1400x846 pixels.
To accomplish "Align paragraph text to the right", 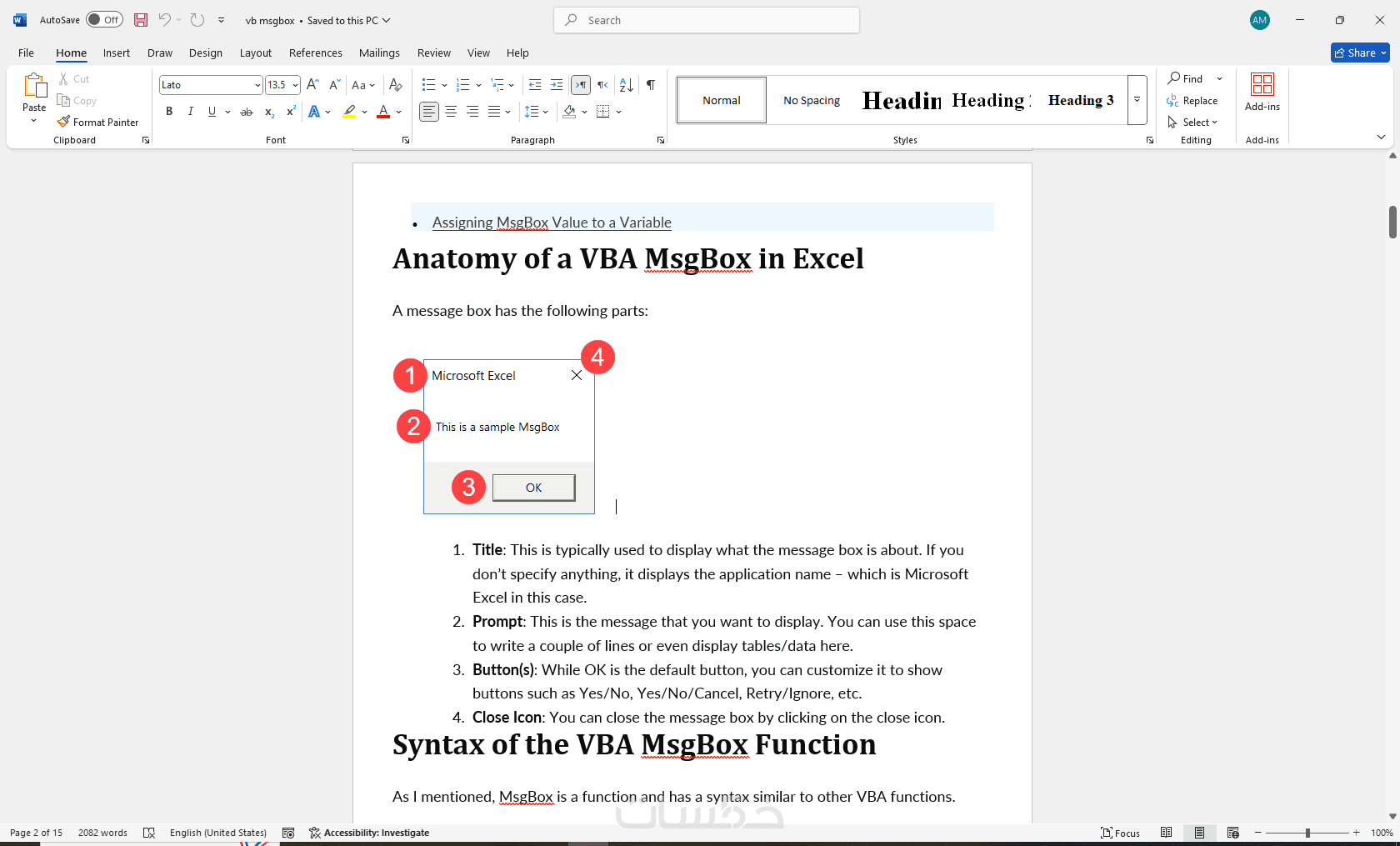I will (472, 112).
